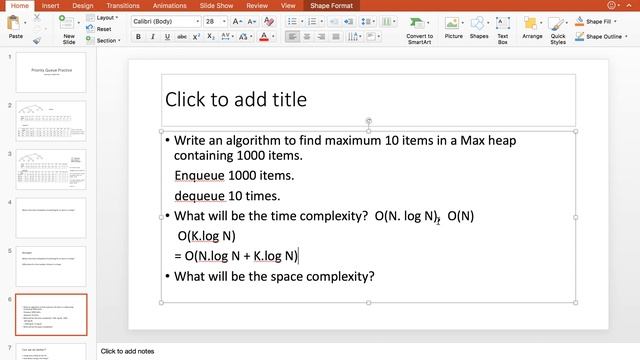This screenshot has height=360, width=640.
Task: Click the rotation handle above the text box
Action: click(369, 121)
